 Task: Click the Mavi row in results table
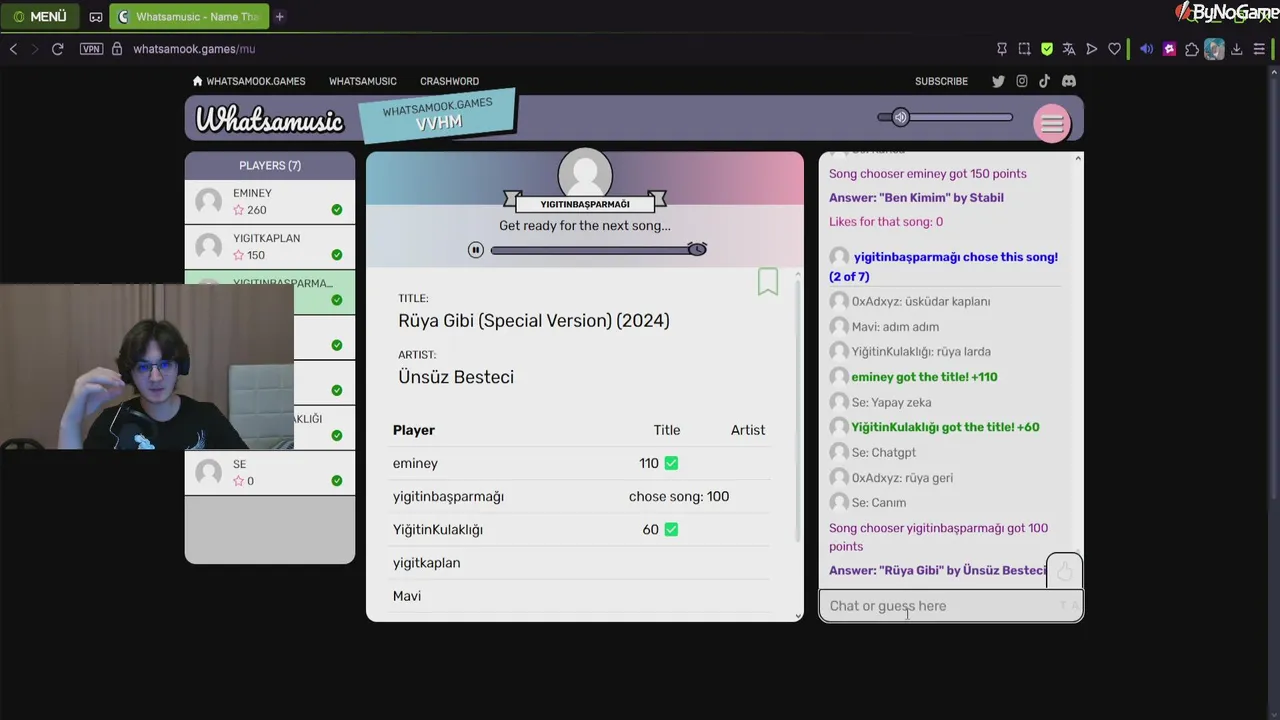point(581,596)
